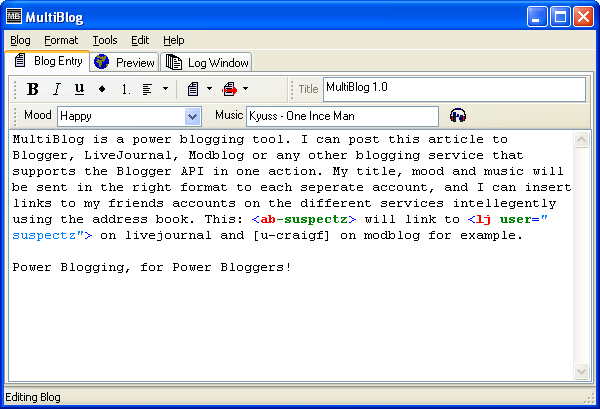Maximize the MultiBlog window
The height and width of the screenshot is (409, 600).
560,17
